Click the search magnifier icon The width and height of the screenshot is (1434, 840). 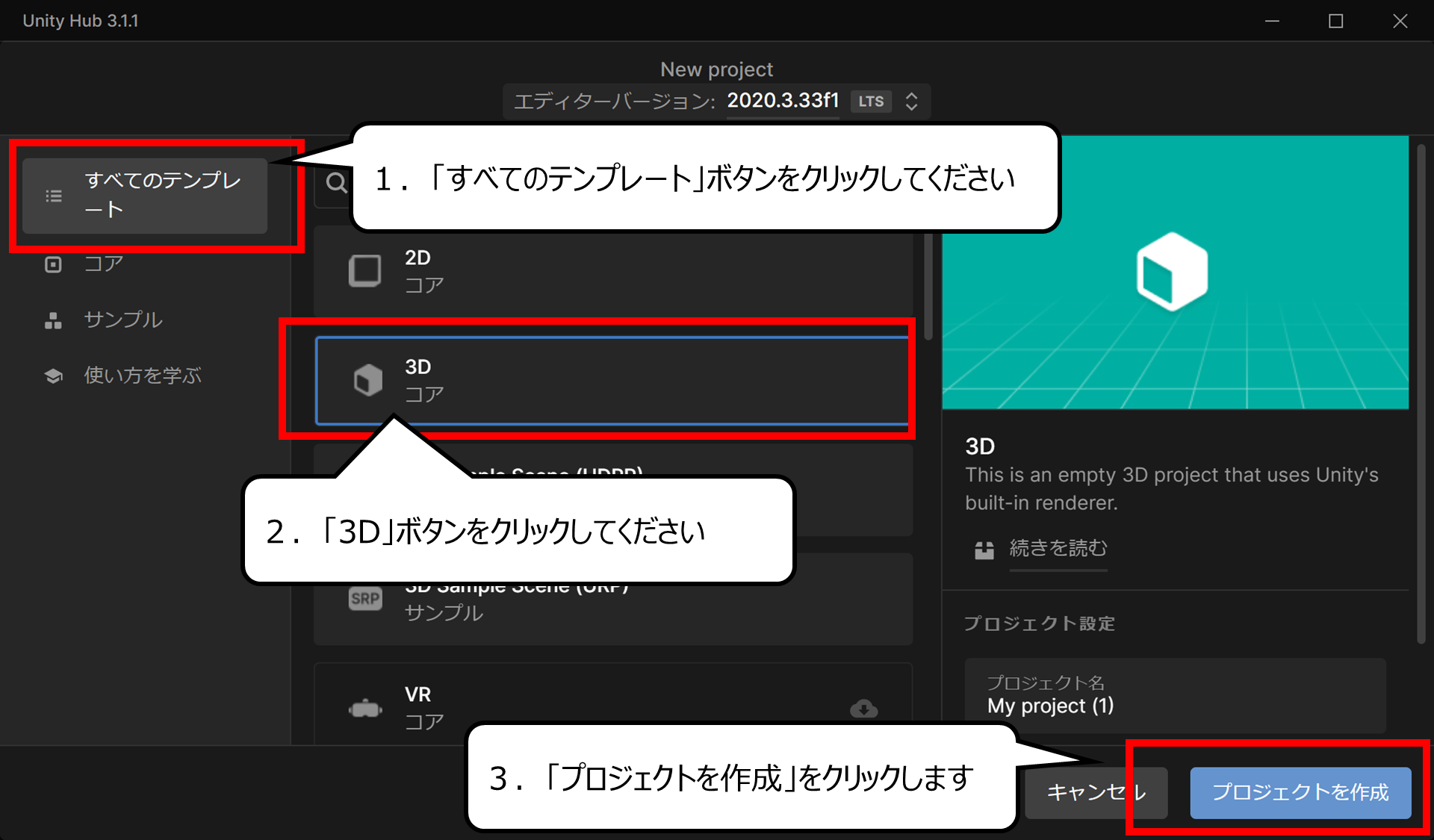[x=337, y=182]
